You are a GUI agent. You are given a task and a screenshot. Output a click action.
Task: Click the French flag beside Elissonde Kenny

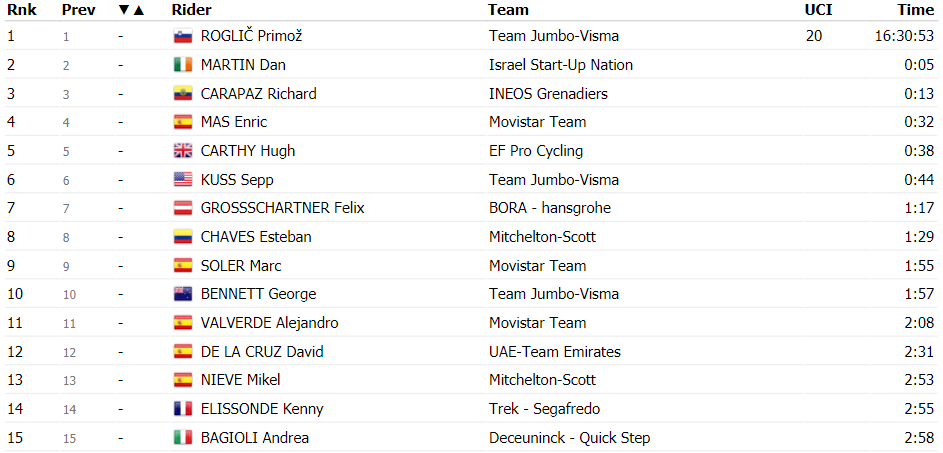[182, 409]
